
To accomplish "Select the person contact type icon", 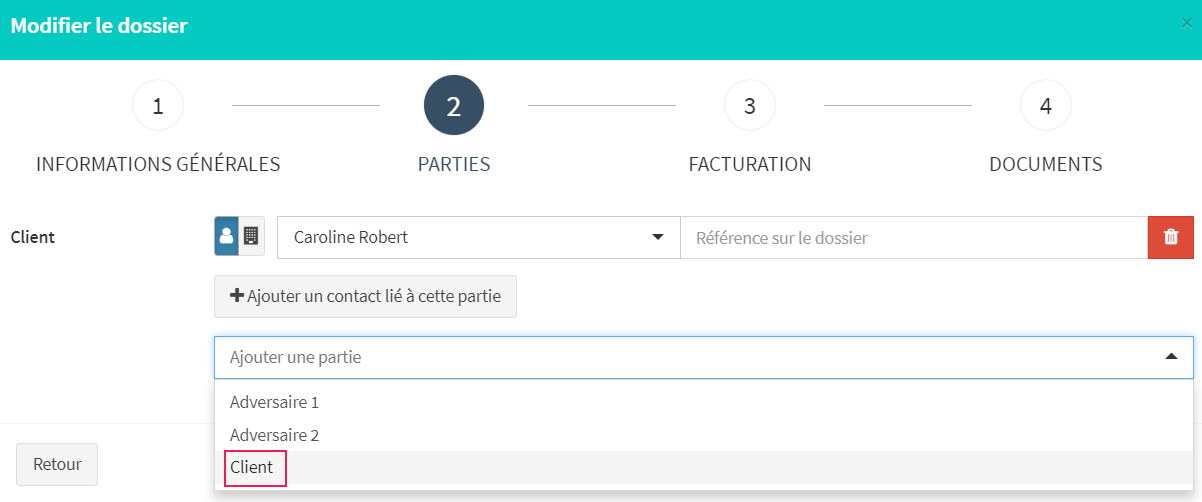I will click(x=227, y=237).
